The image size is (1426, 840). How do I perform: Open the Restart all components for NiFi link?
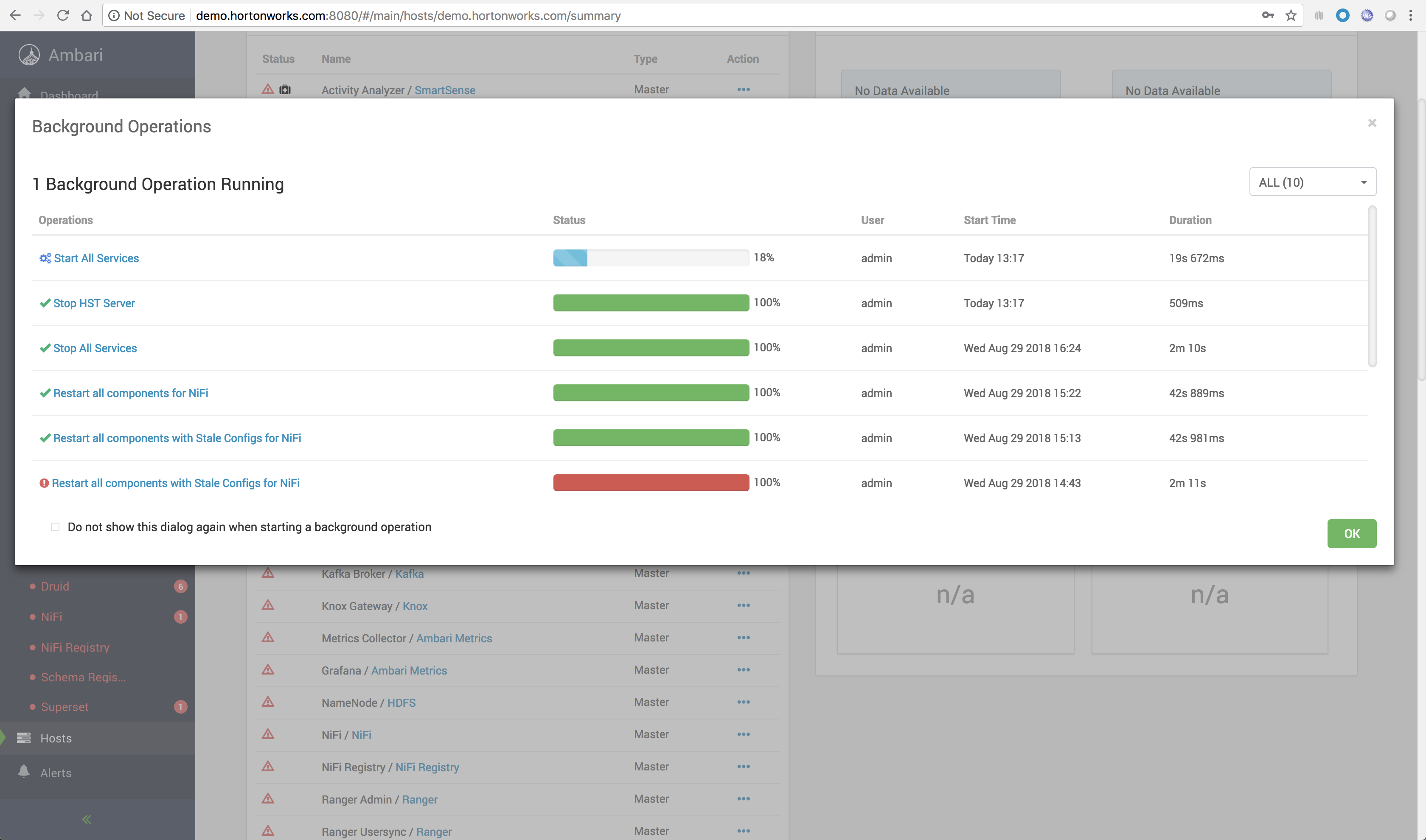tap(130, 393)
